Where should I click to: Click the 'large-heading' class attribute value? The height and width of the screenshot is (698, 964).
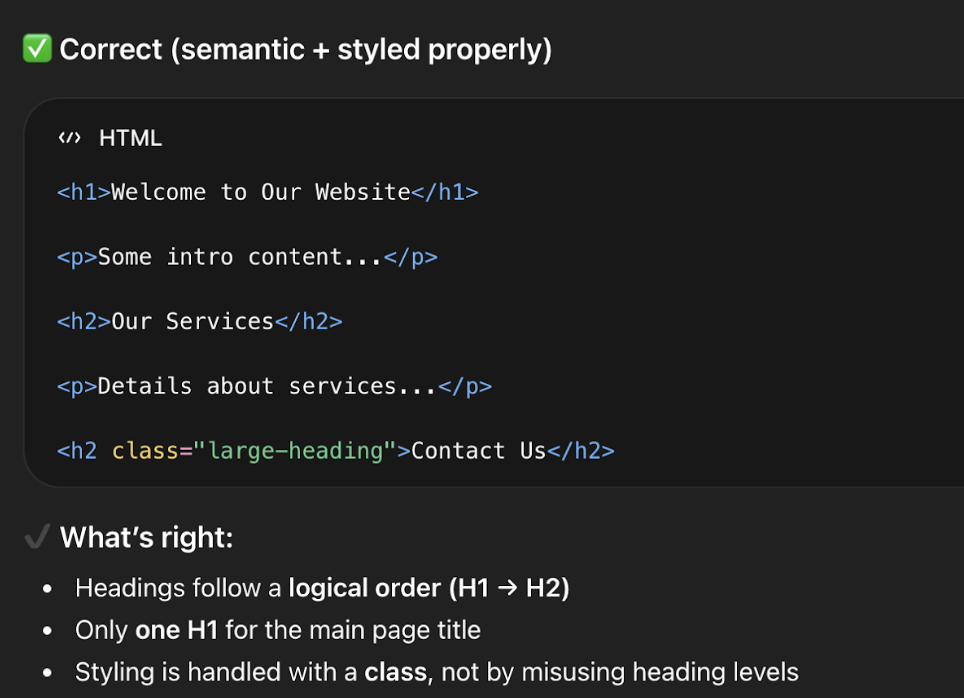pyautogui.click(x=294, y=451)
